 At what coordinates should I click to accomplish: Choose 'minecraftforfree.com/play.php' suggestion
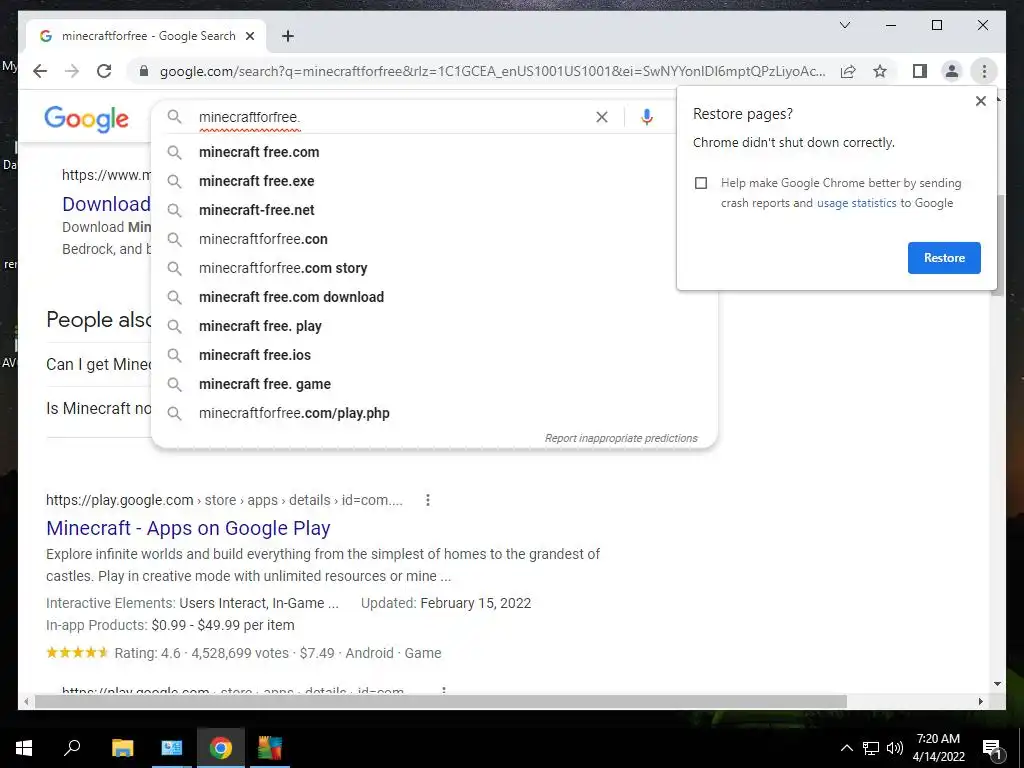pyautogui.click(x=434, y=413)
